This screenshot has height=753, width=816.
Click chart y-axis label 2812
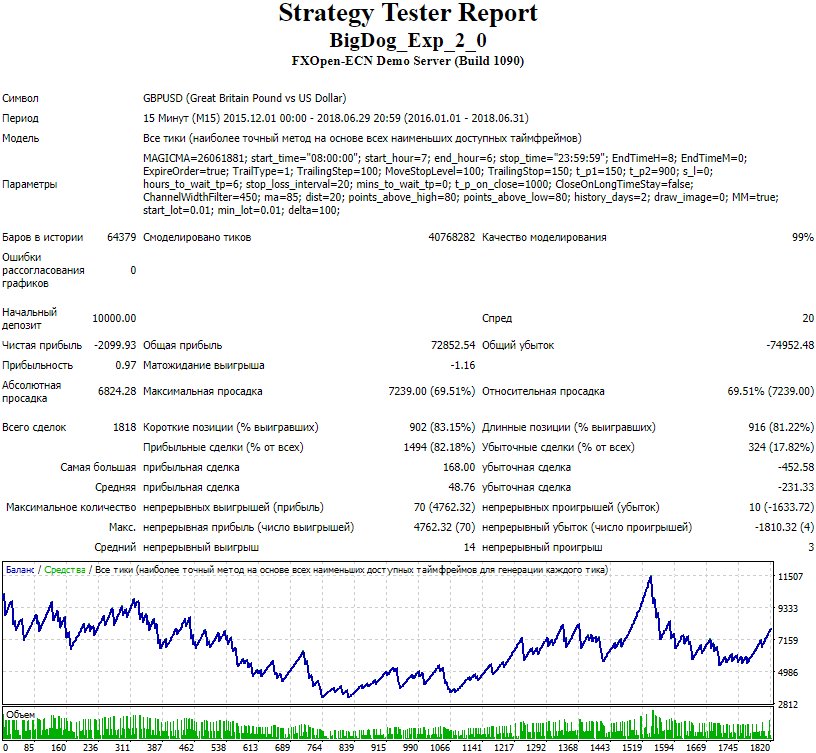pyautogui.click(x=788, y=705)
